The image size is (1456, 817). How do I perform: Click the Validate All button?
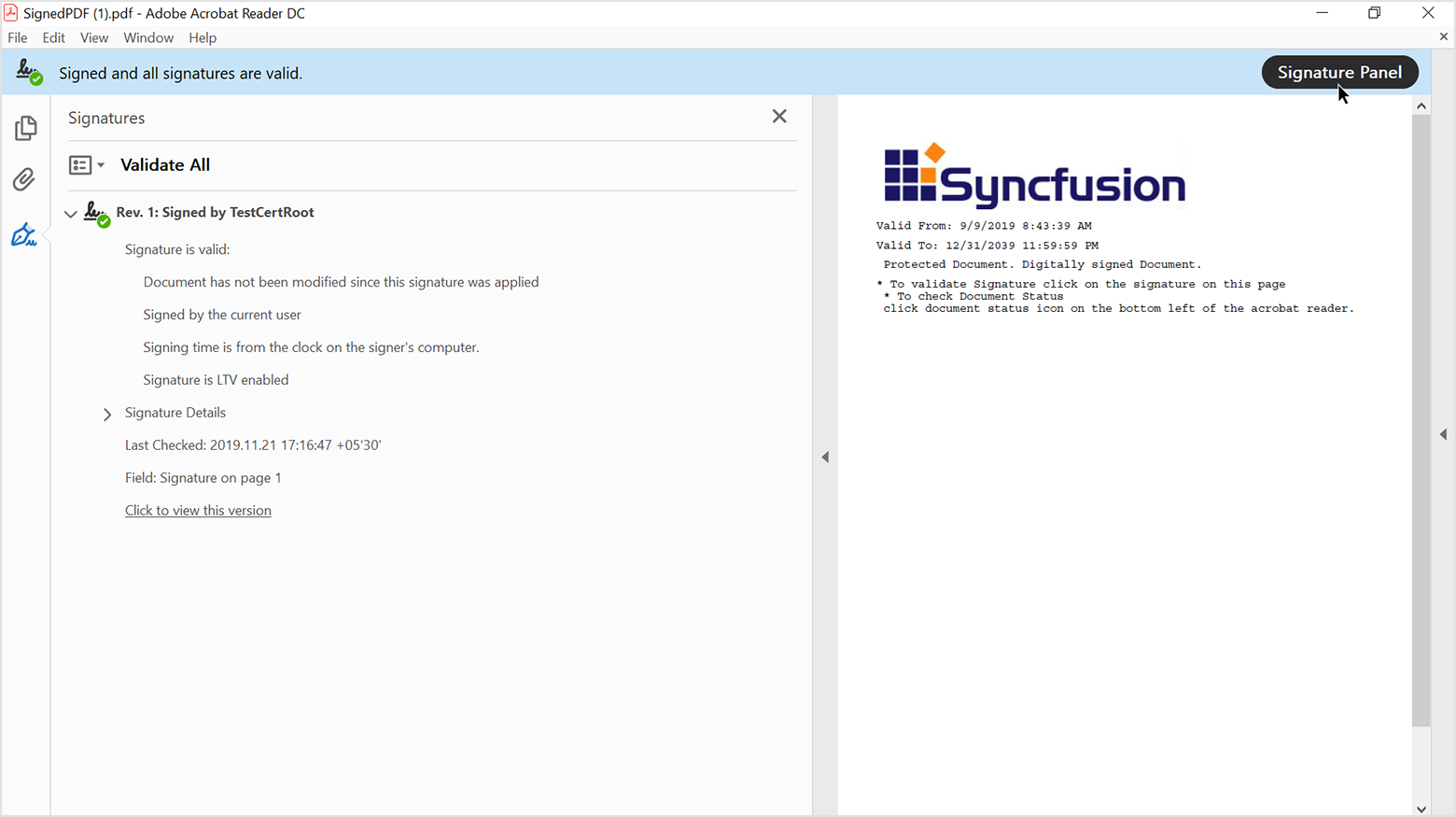tap(165, 165)
